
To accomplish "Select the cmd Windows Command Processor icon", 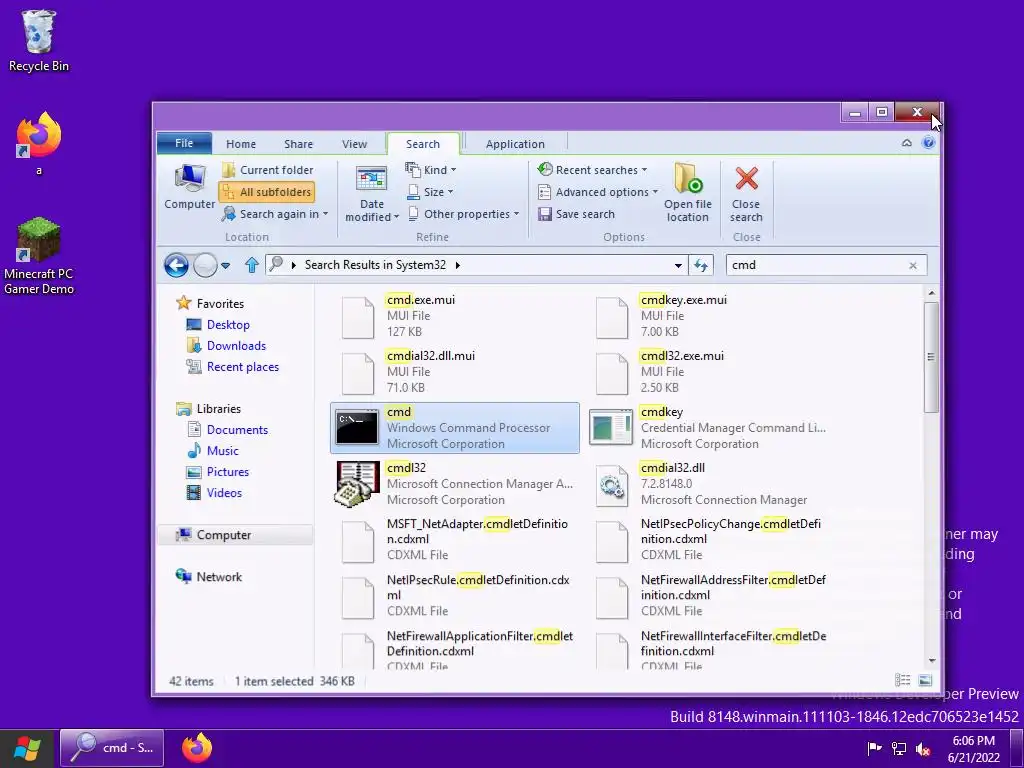I will pos(357,428).
